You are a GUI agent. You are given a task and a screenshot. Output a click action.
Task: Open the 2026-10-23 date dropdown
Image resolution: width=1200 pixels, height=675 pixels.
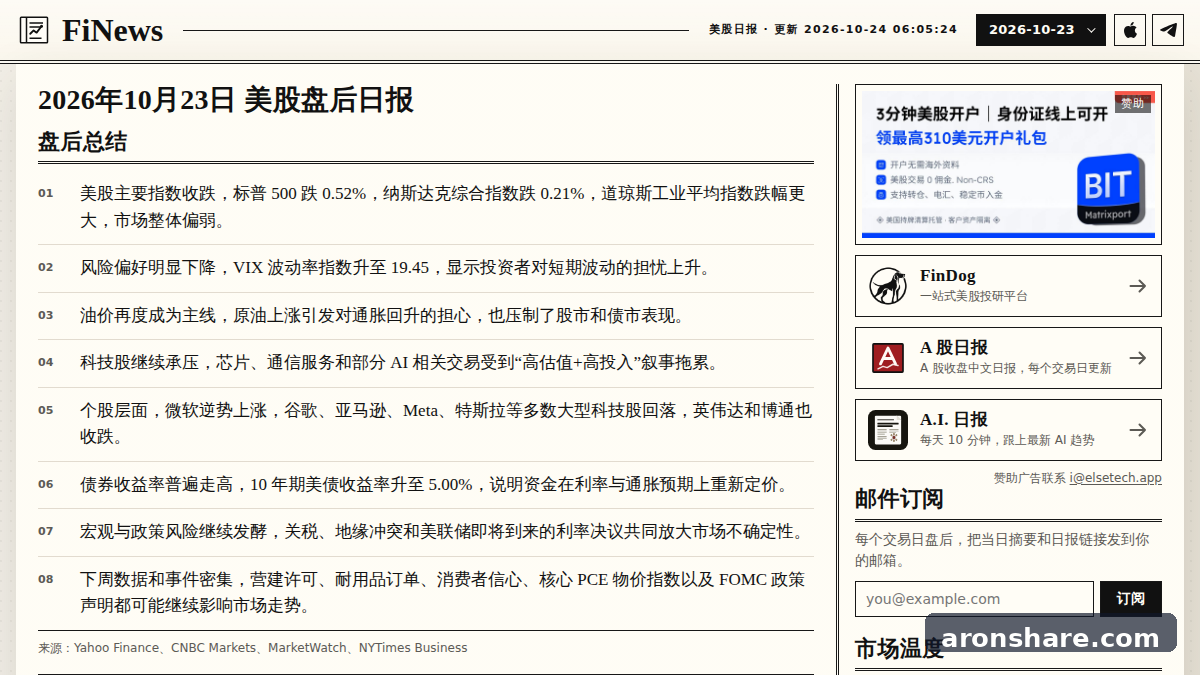1041,30
